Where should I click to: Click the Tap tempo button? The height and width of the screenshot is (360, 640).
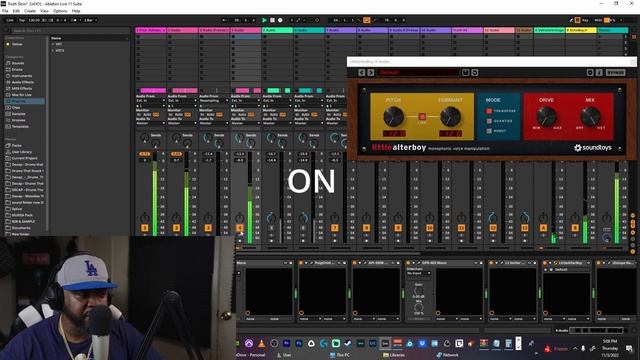coord(22,20)
